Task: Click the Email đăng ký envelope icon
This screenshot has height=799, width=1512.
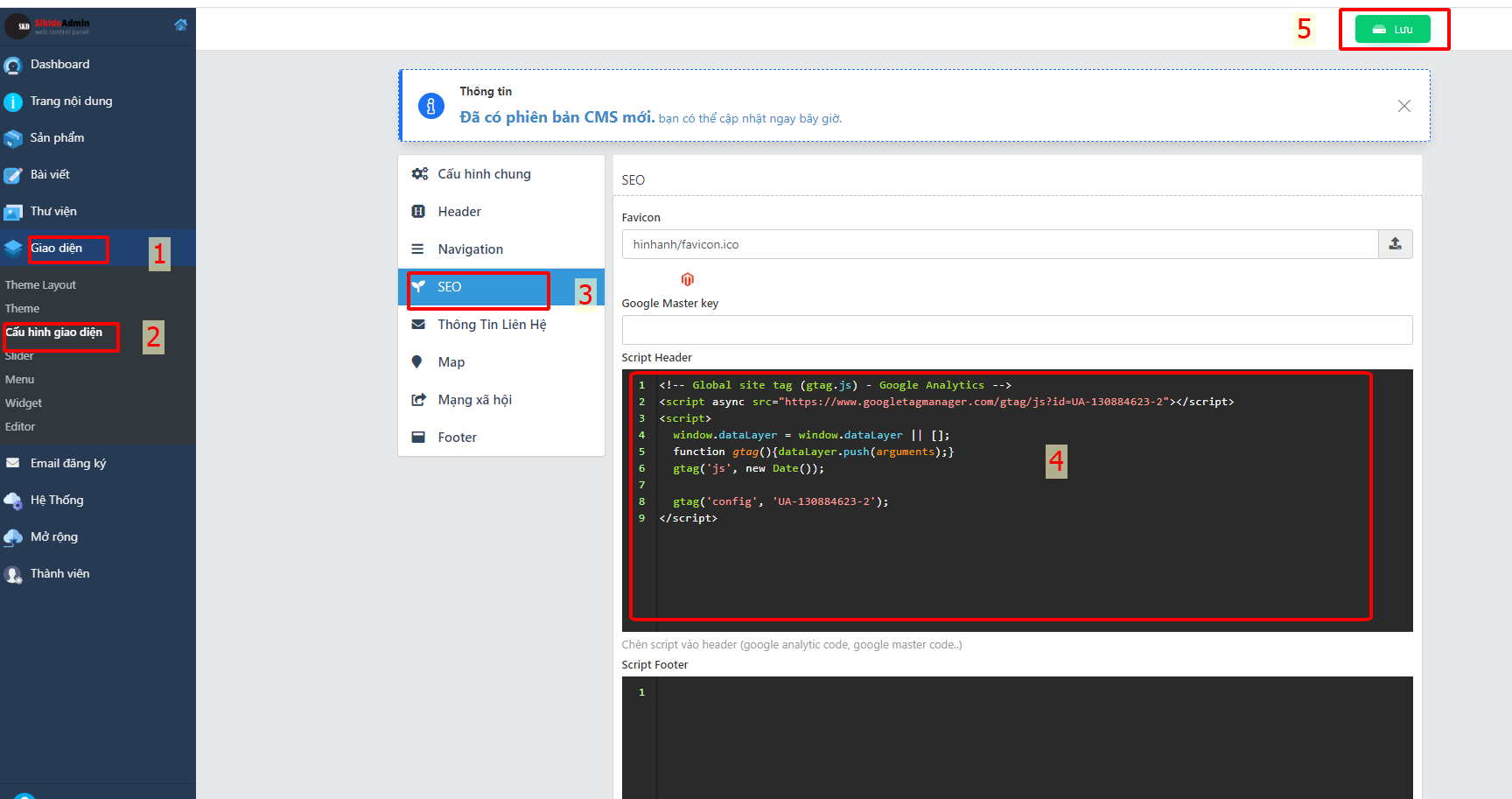Action: (13, 463)
